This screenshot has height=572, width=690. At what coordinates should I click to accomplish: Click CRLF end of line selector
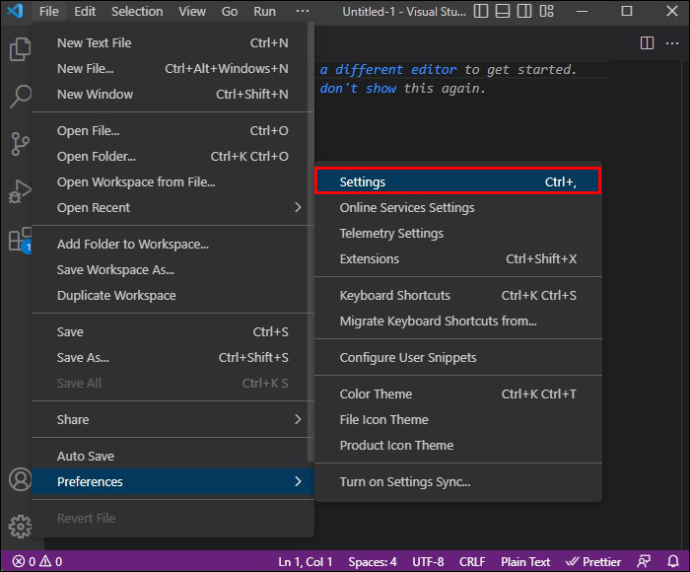472,561
